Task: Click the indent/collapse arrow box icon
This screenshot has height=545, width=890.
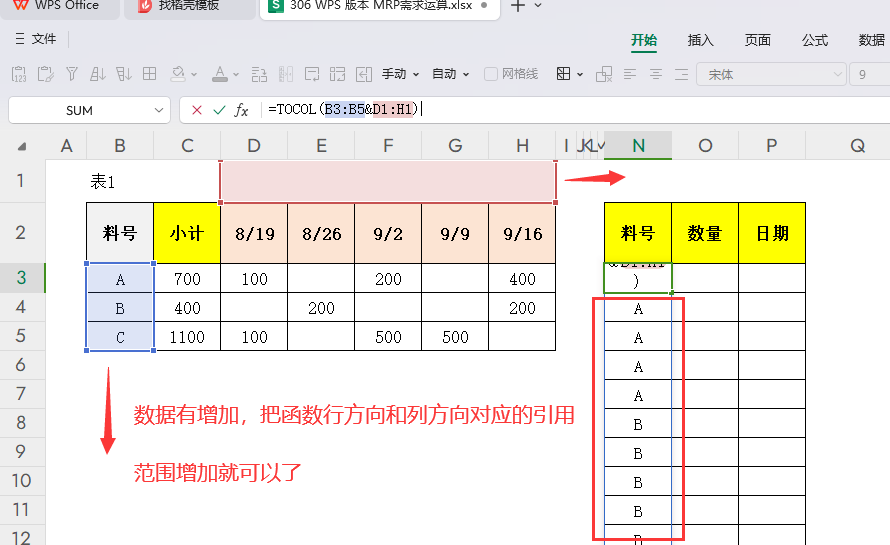Action: click(x=364, y=74)
